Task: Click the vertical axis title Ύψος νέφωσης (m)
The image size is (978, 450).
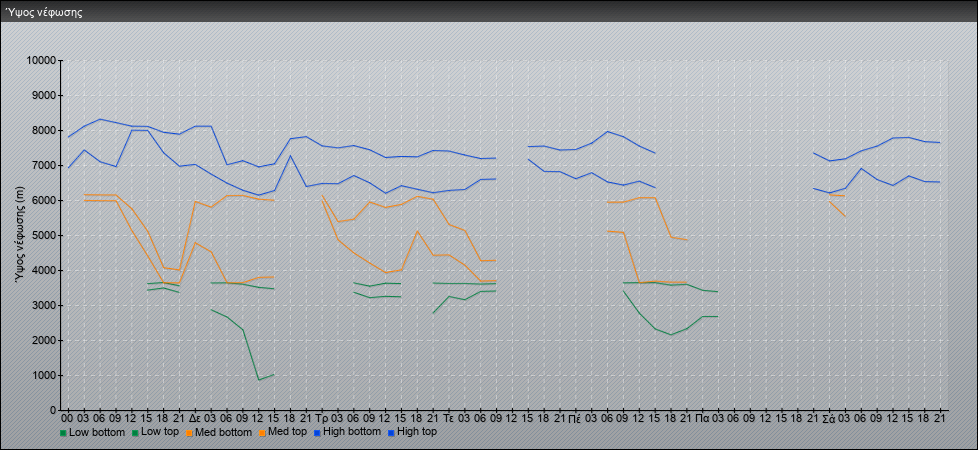Action: coord(19,235)
